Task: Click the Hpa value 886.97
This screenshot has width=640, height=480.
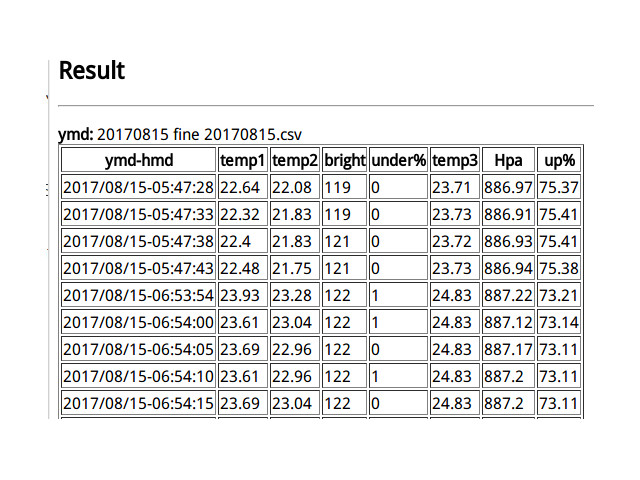Action: pyautogui.click(x=508, y=187)
